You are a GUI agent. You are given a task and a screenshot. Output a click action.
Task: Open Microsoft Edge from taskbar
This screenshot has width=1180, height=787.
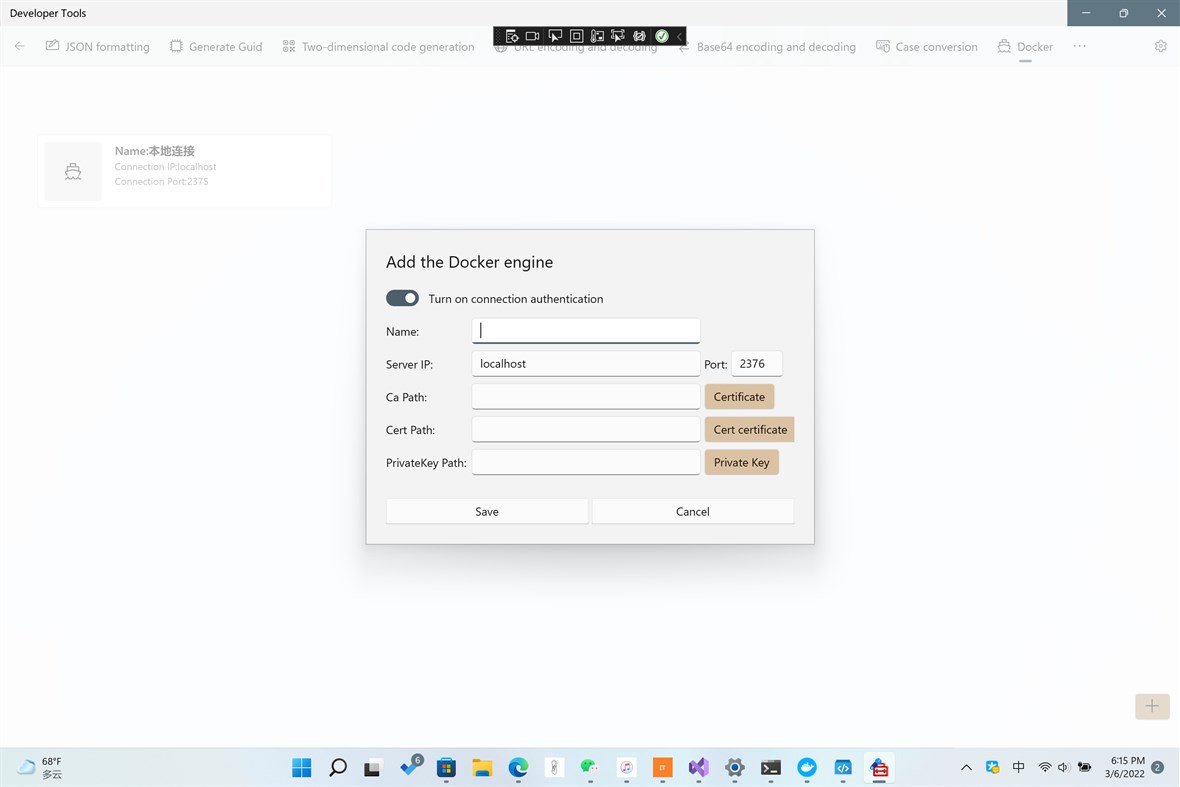point(519,767)
